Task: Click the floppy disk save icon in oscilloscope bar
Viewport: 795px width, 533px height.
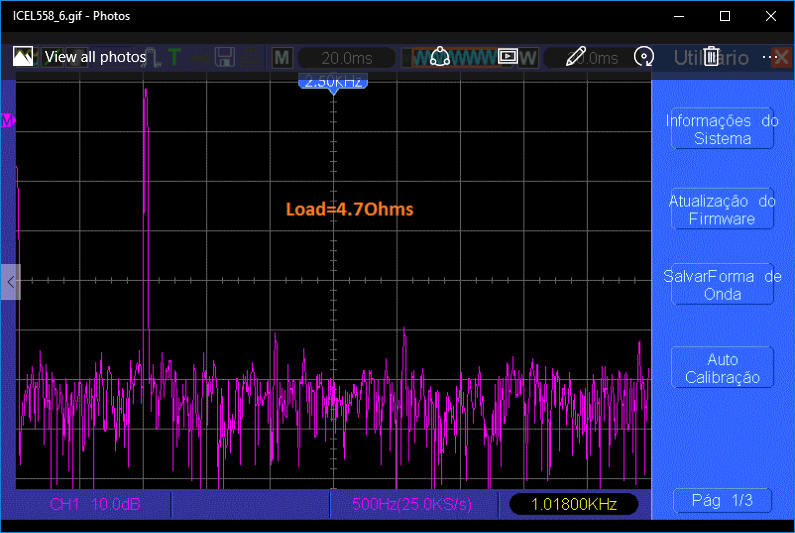Action: pos(224,57)
